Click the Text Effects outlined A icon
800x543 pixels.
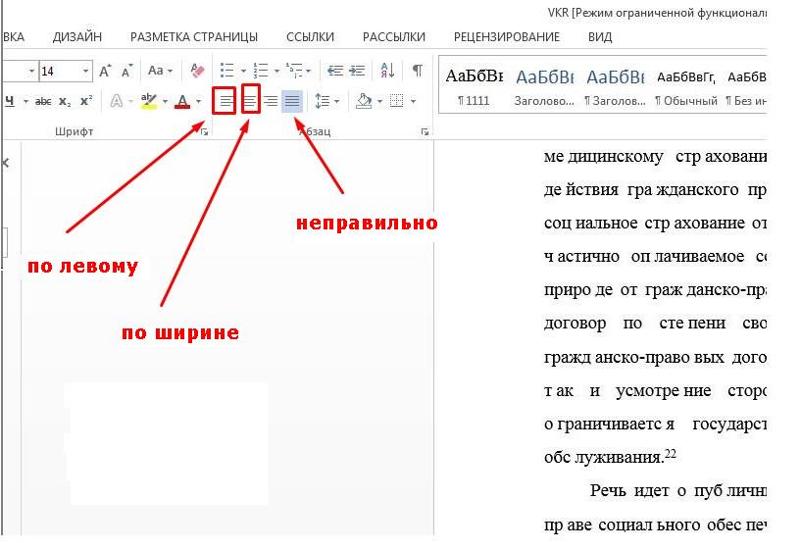tap(116, 101)
